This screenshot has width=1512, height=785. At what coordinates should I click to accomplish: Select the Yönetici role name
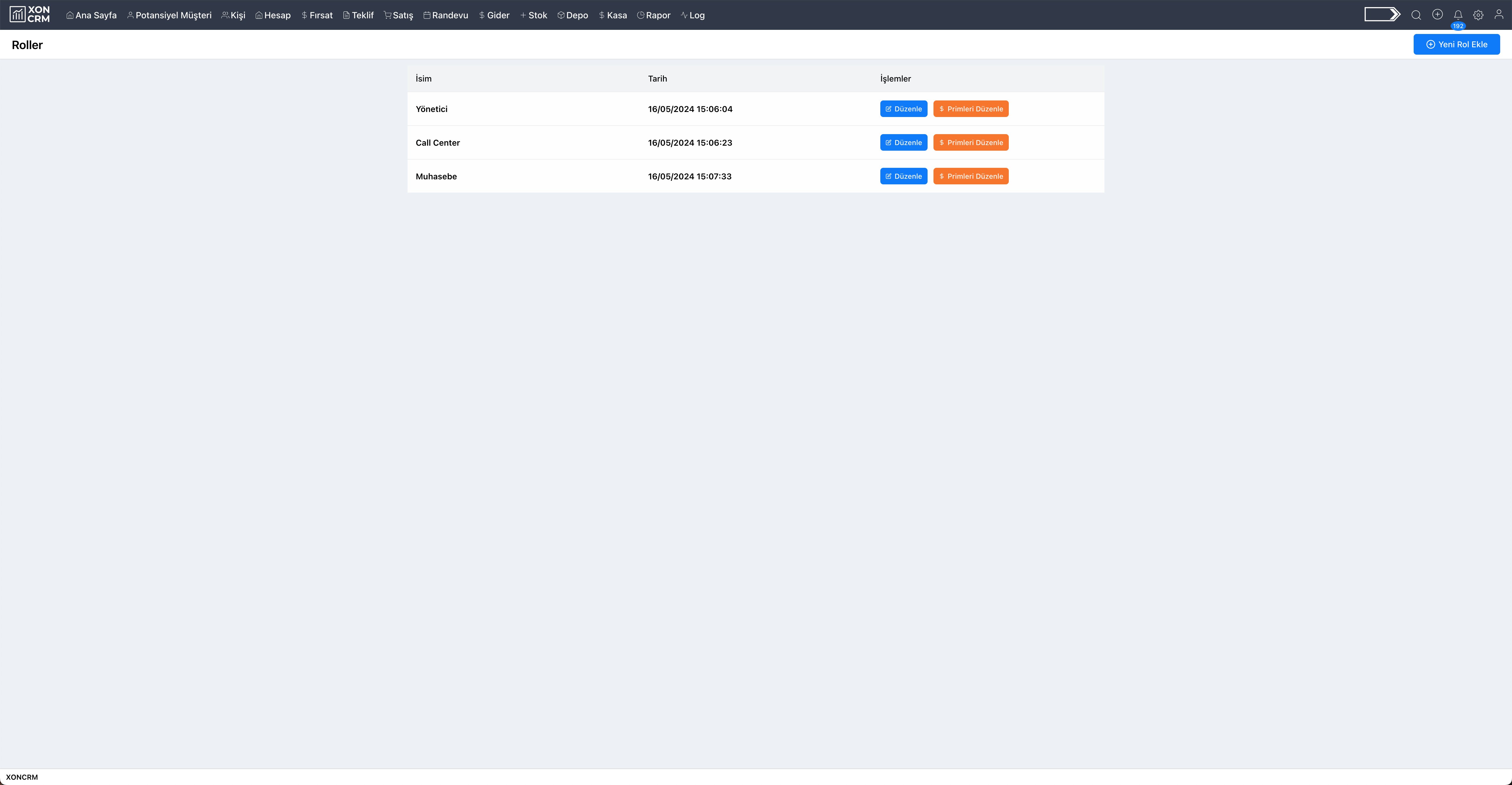point(431,109)
